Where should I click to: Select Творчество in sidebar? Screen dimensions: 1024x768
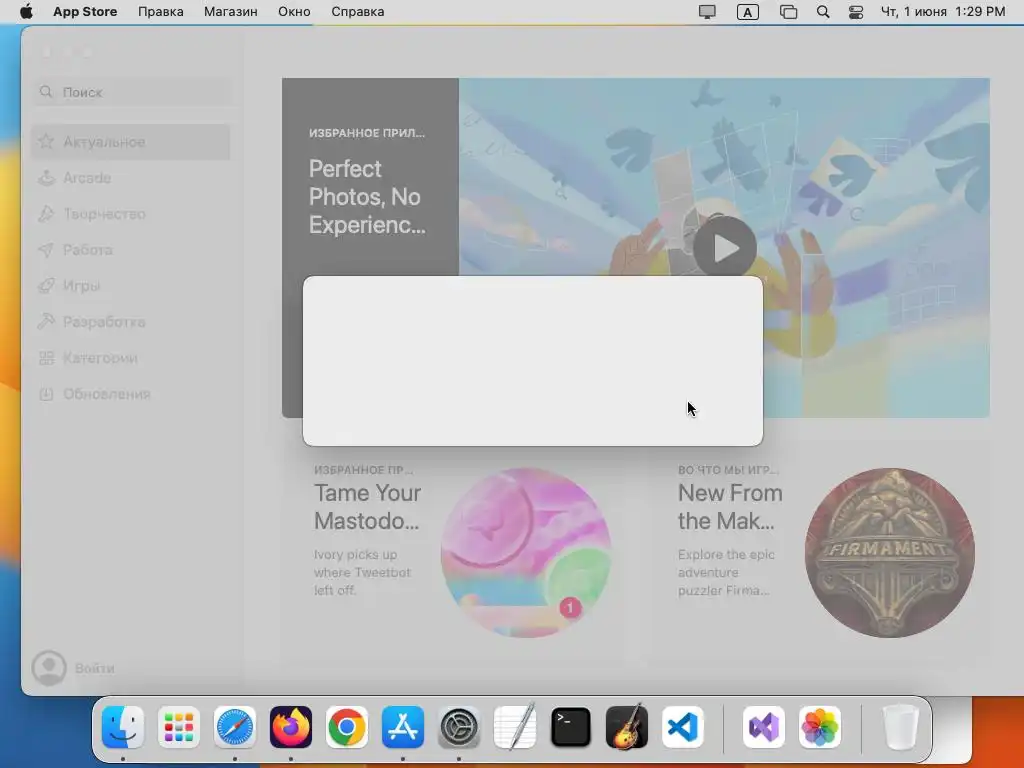point(131,214)
